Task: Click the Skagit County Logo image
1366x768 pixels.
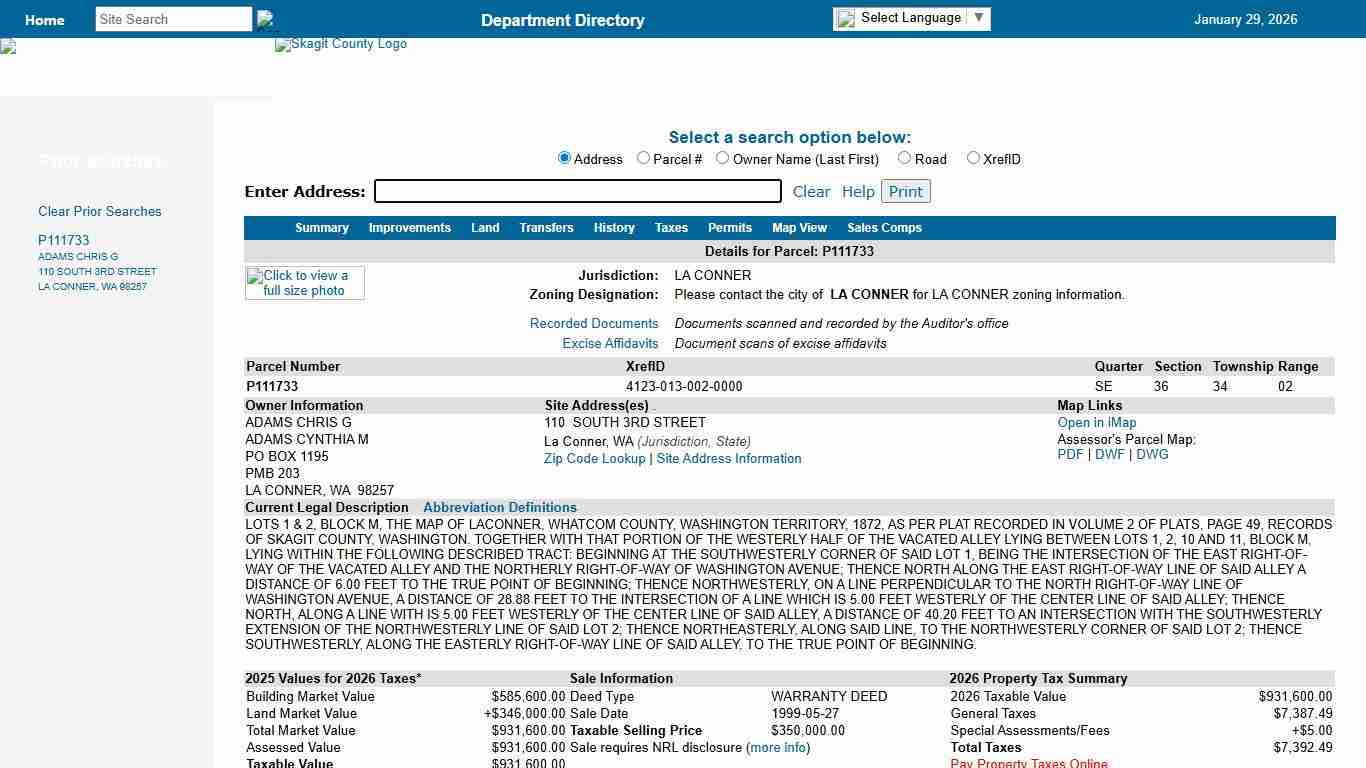Action: (341, 45)
